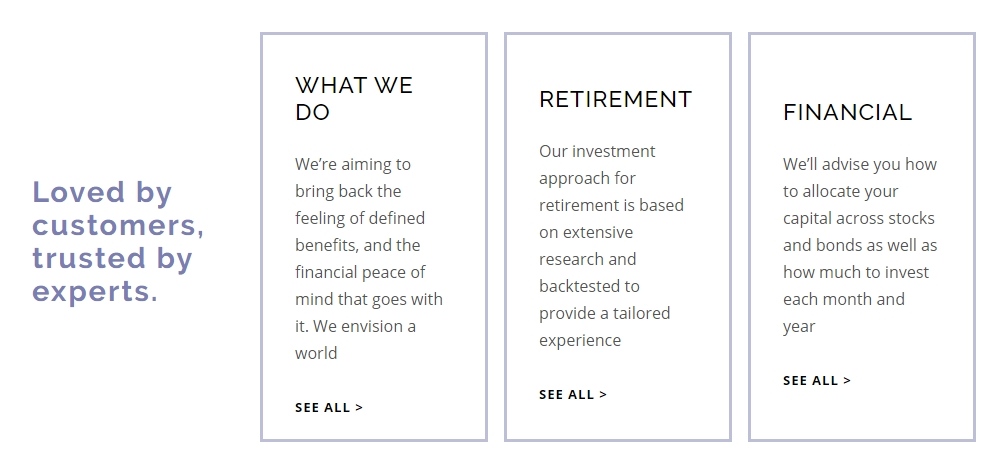Click SEE ALL link under Retirement
The height and width of the screenshot is (474, 992).
[573, 394]
